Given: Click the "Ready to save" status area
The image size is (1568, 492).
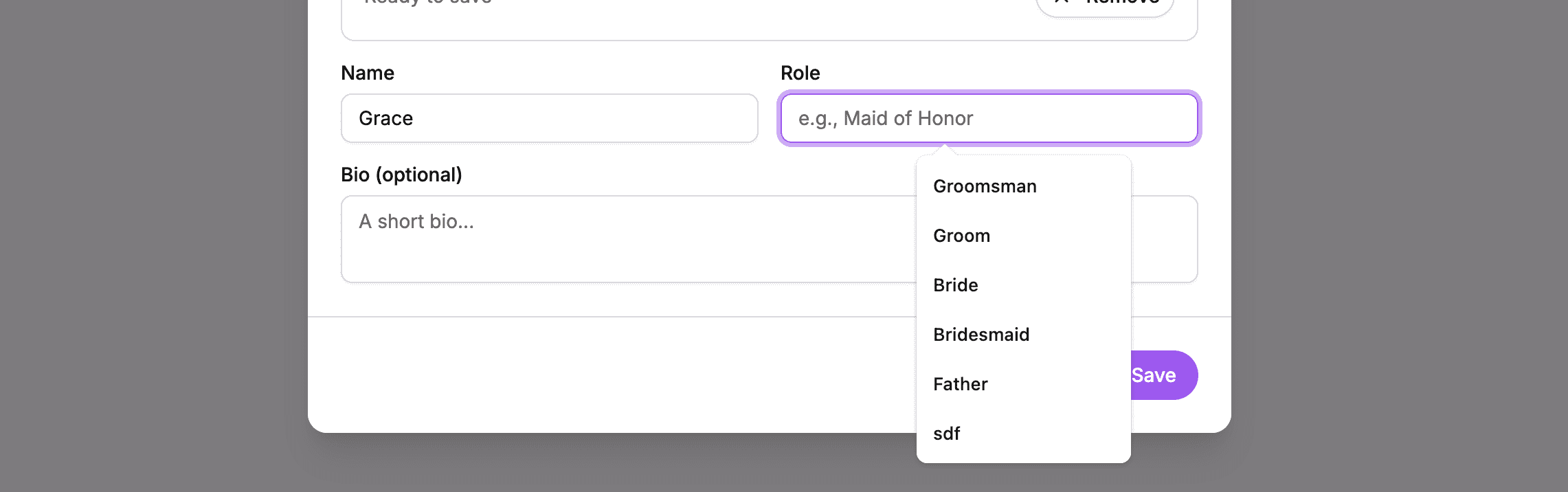Looking at the screenshot, I should pyautogui.click(x=427, y=4).
